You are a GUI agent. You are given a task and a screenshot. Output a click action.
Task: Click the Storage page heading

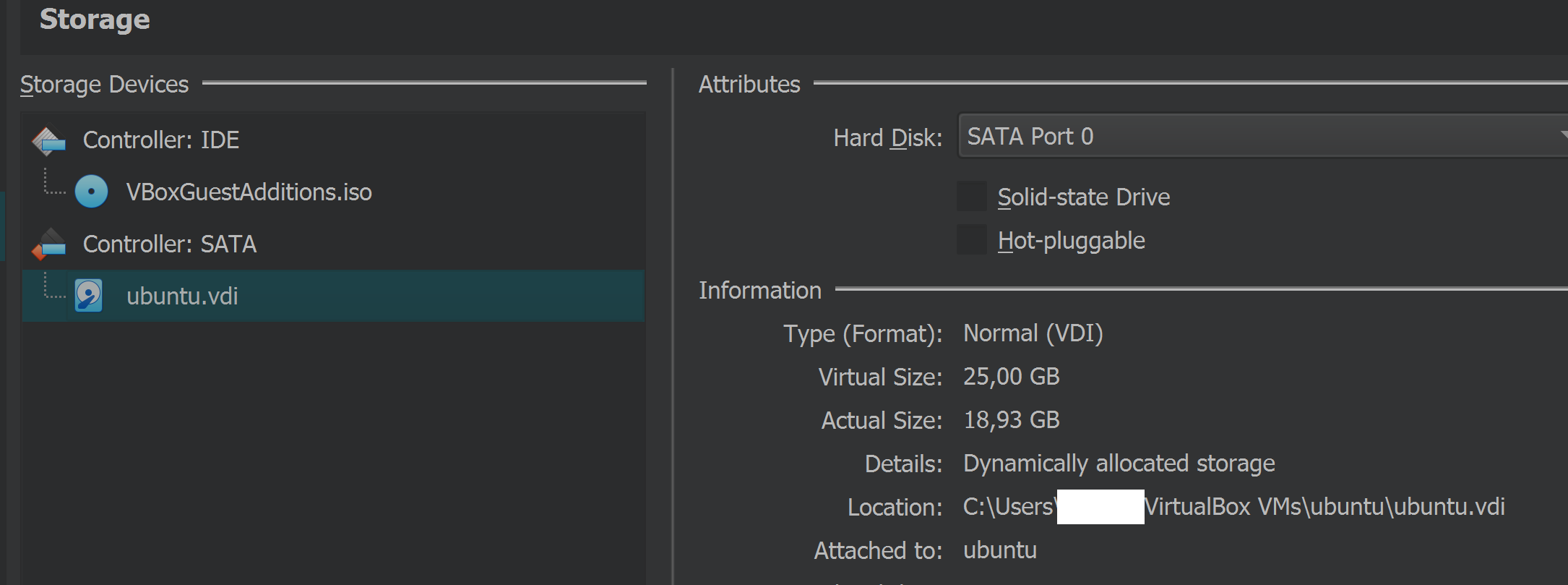click(95, 20)
